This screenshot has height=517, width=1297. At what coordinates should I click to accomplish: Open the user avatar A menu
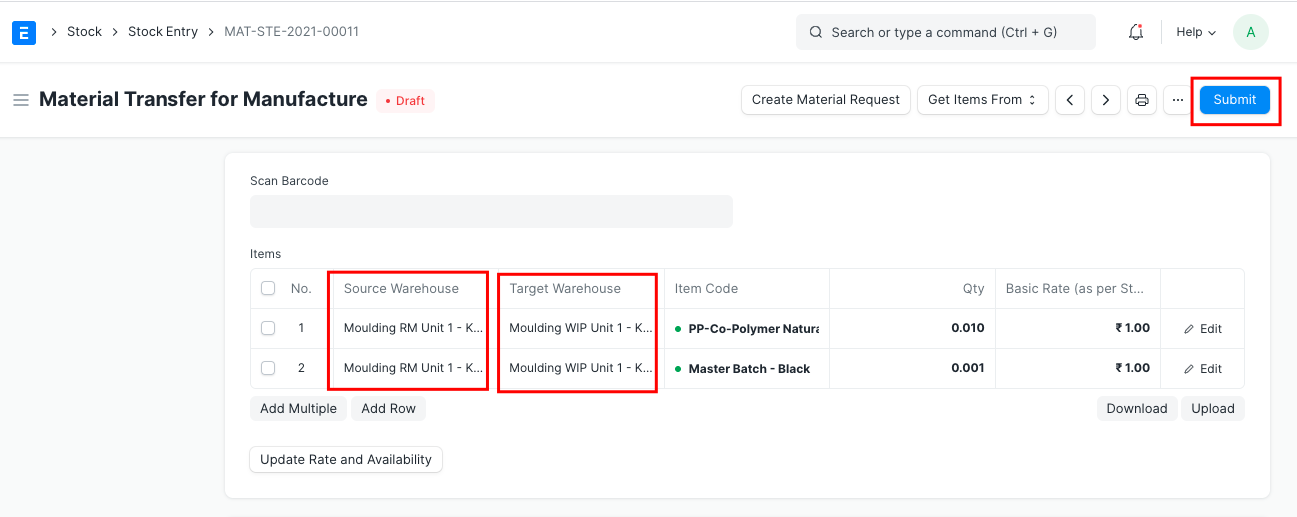1250,32
